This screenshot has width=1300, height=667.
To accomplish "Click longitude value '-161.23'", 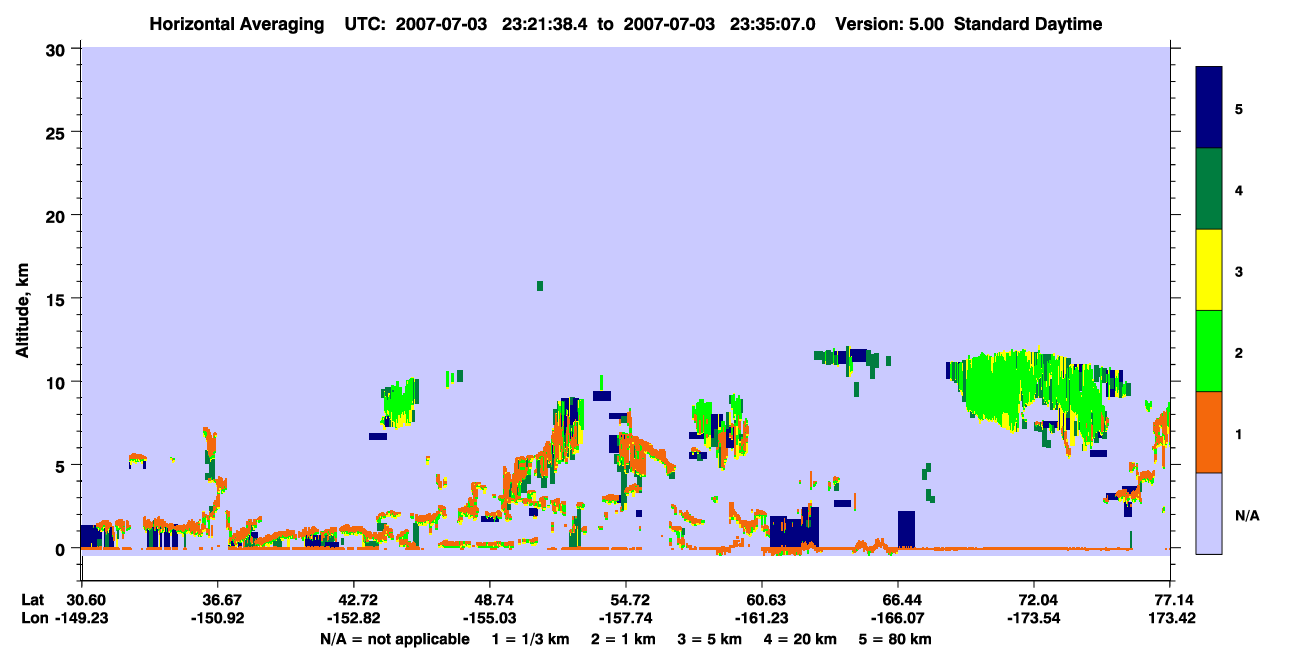I will coord(762,618).
